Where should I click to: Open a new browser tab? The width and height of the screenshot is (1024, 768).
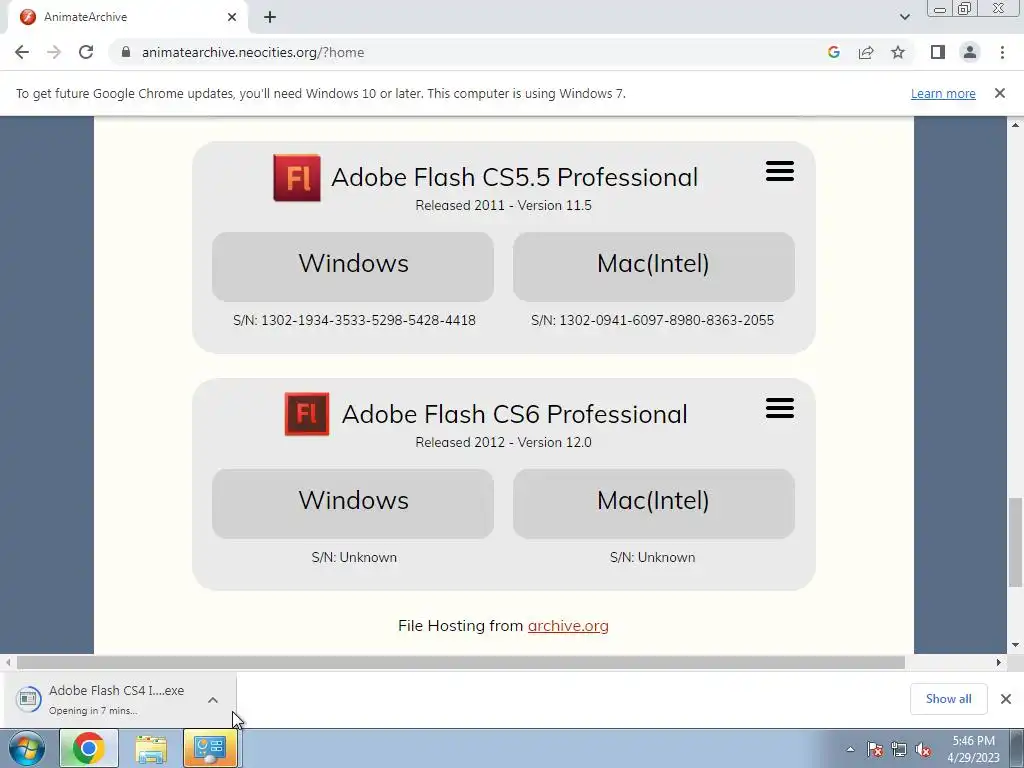(270, 17)
